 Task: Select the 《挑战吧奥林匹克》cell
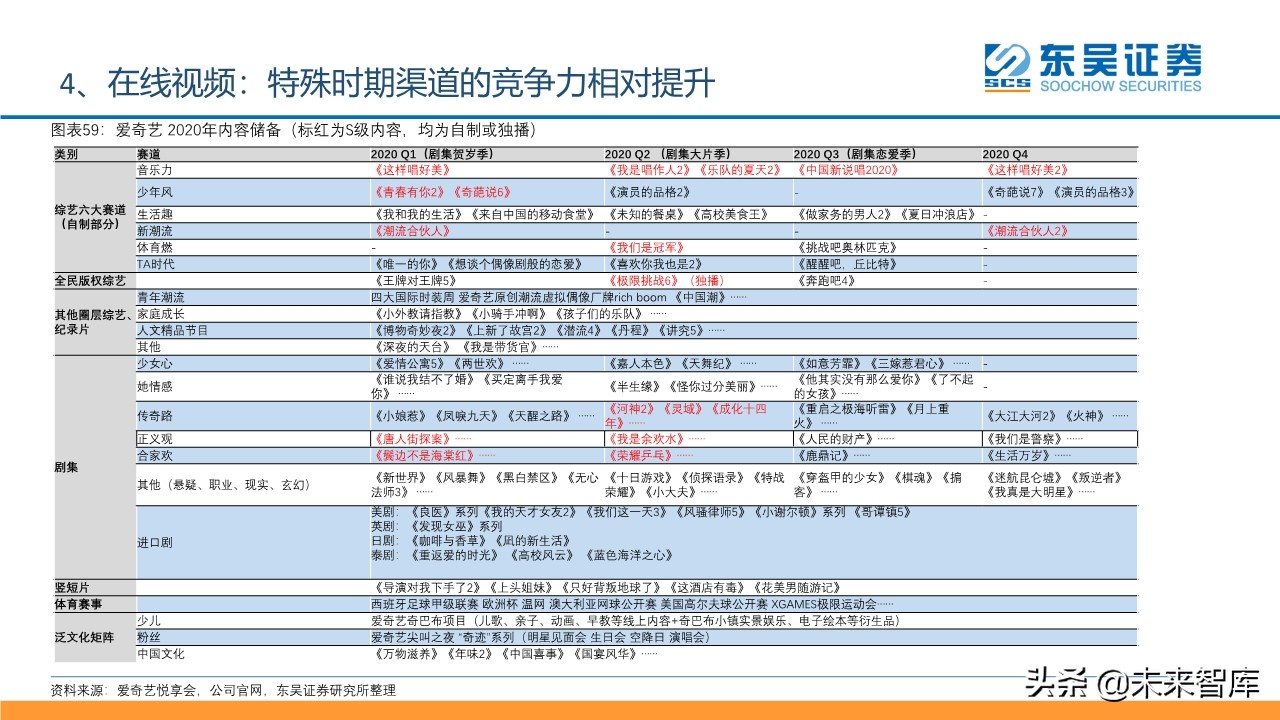[846, 247]
